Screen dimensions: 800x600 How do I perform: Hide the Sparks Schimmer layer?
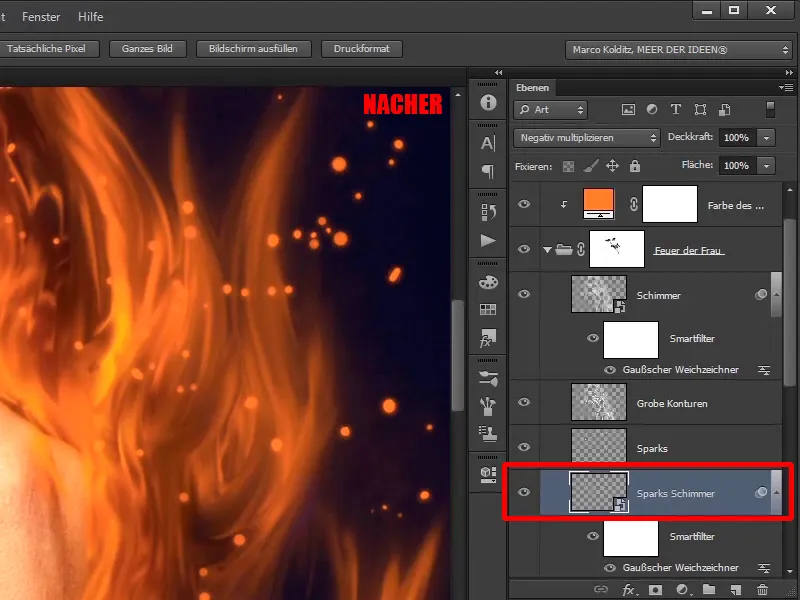point(524,492)
